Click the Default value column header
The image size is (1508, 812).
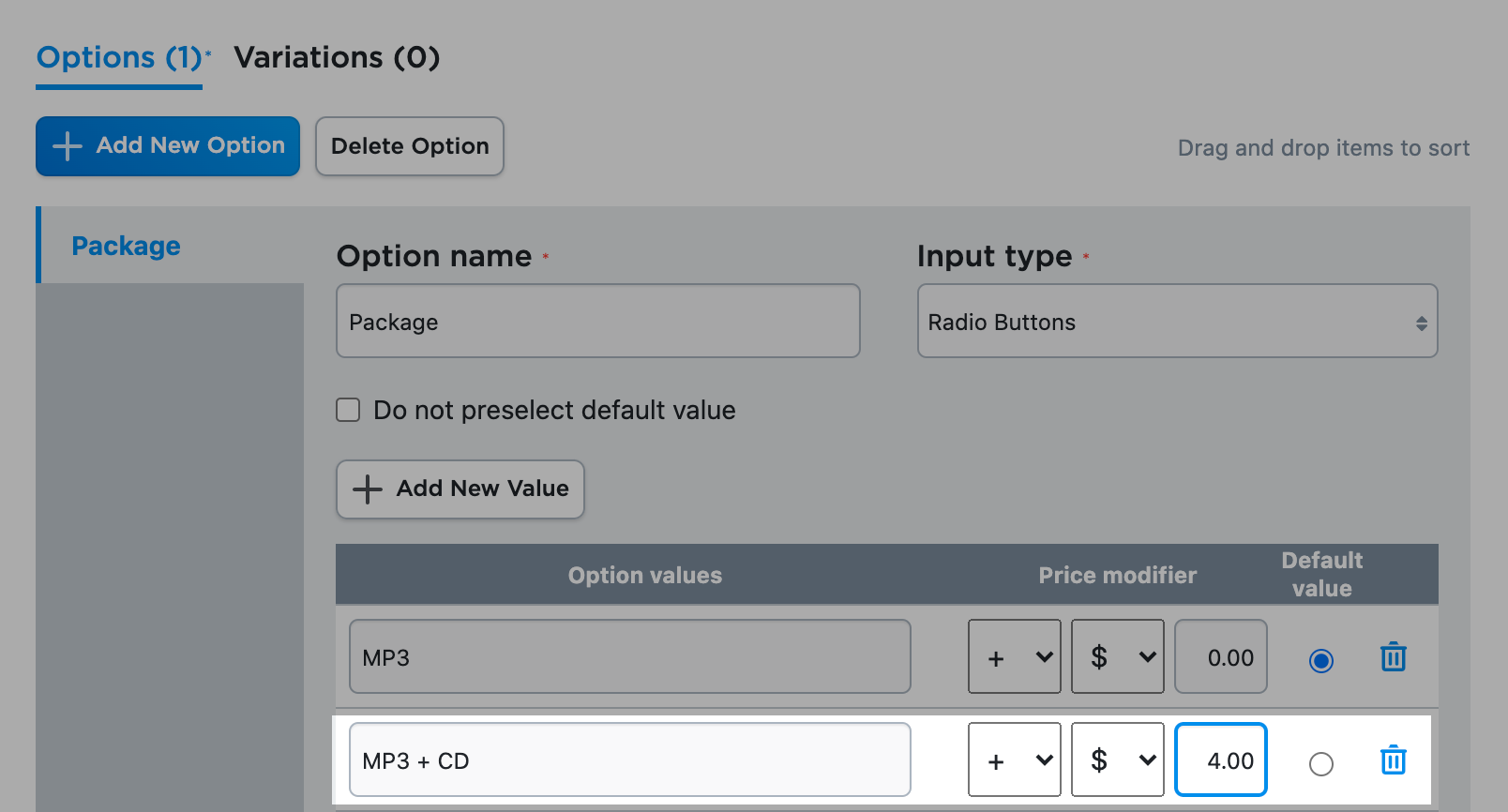point(1322,575)
